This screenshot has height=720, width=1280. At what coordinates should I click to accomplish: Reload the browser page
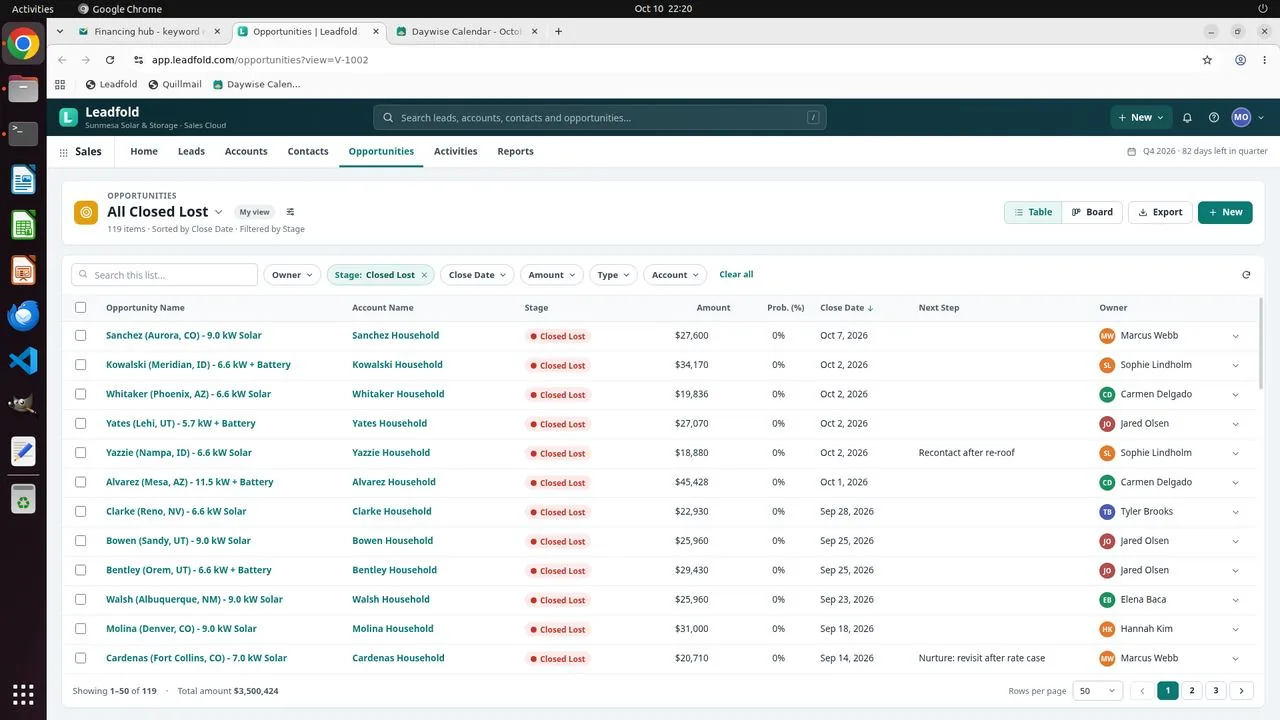pos(110,60)
